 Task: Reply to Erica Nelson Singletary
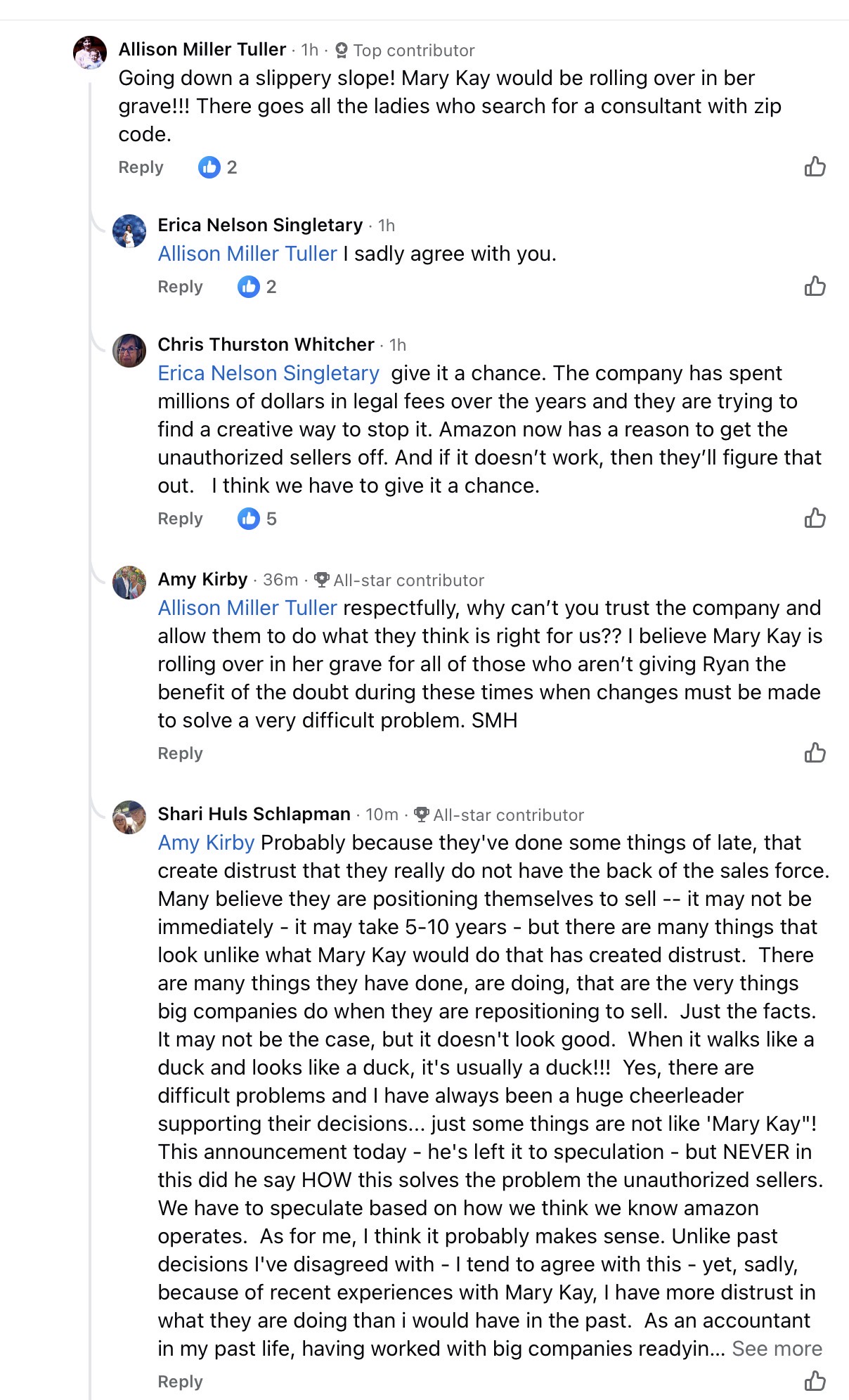(180, 287)
